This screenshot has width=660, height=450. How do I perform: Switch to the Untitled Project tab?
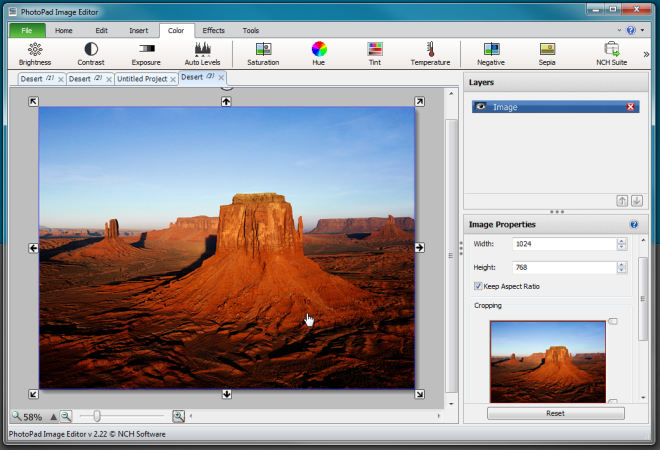(142, 78)
